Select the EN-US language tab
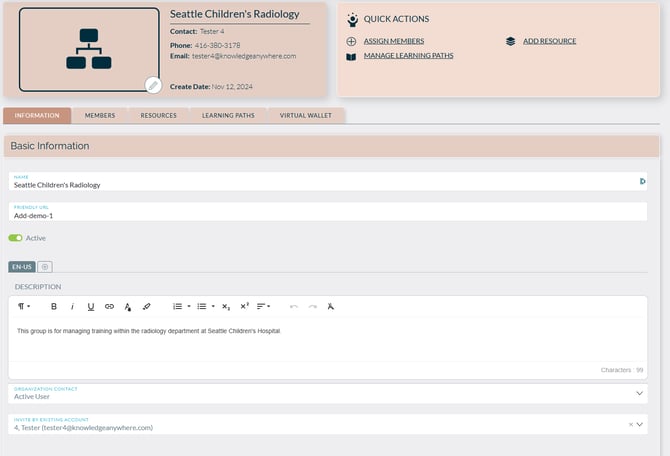The width and height of the screenshot is (670, 456). tap(22, 267)
